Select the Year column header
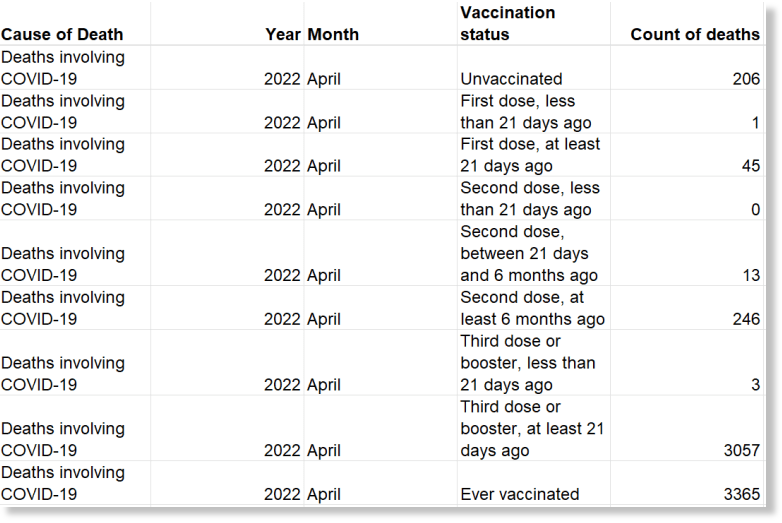 227,23
